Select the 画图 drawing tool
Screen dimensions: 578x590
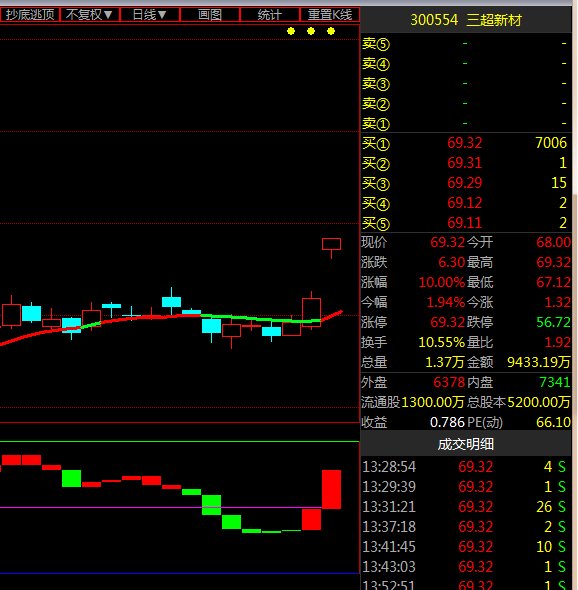point(210,15)
